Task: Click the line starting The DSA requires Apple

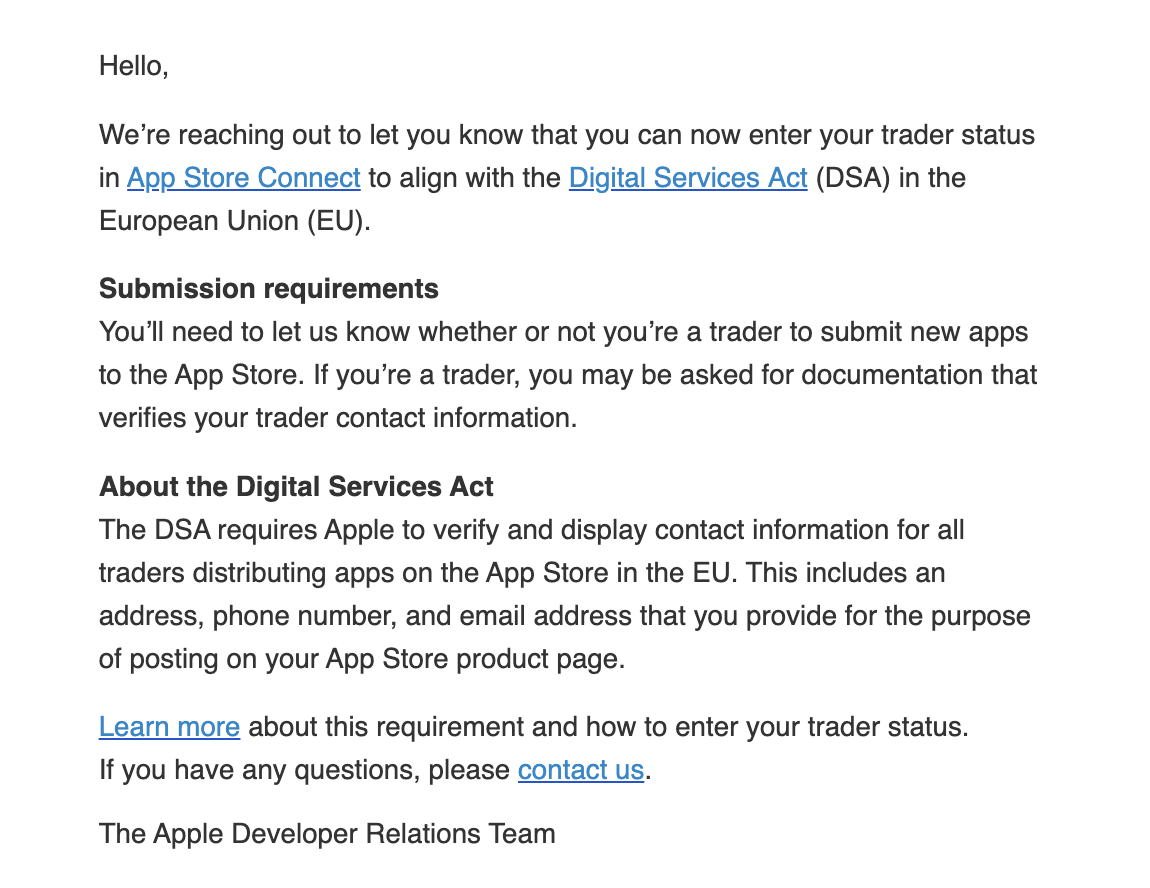Action: click(x=531, y=530)
